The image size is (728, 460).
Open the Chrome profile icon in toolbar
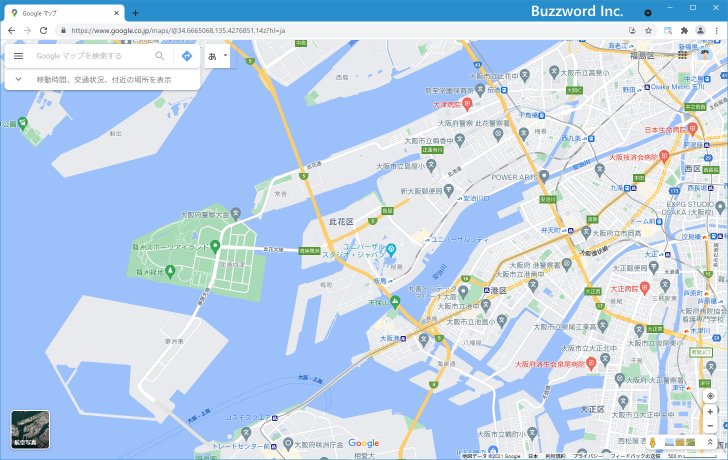700,31
